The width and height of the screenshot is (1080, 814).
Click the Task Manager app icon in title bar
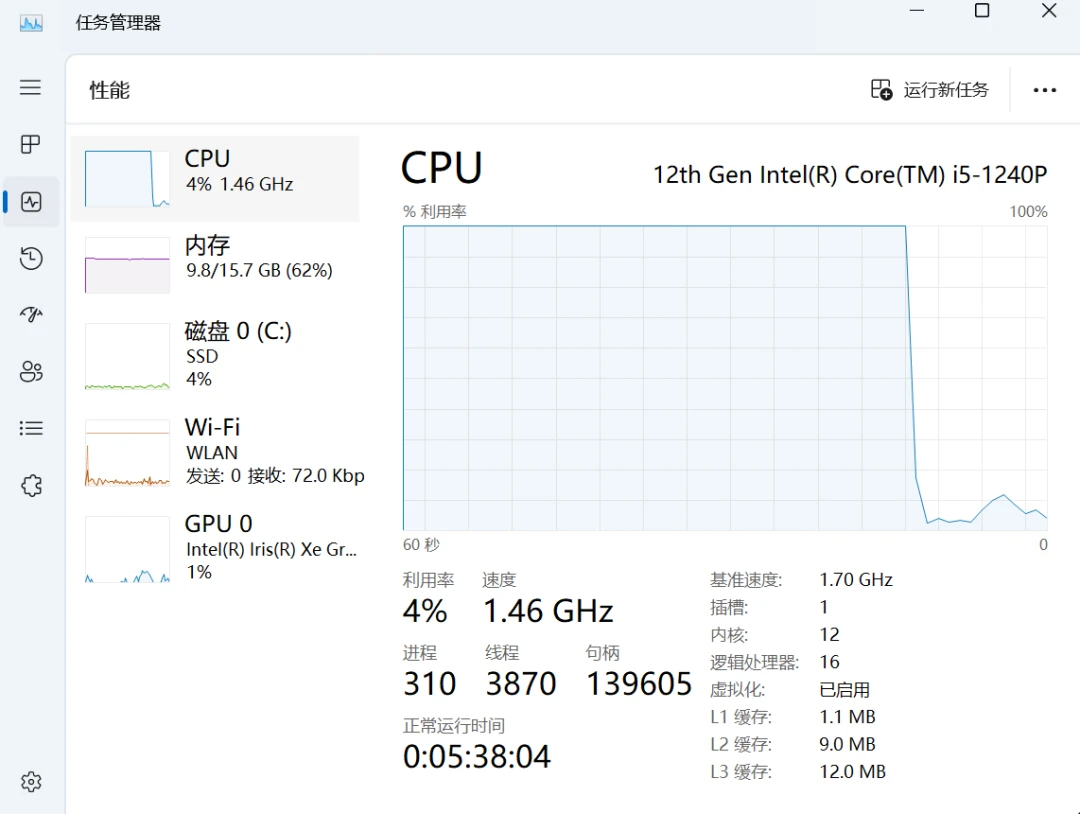31,23
